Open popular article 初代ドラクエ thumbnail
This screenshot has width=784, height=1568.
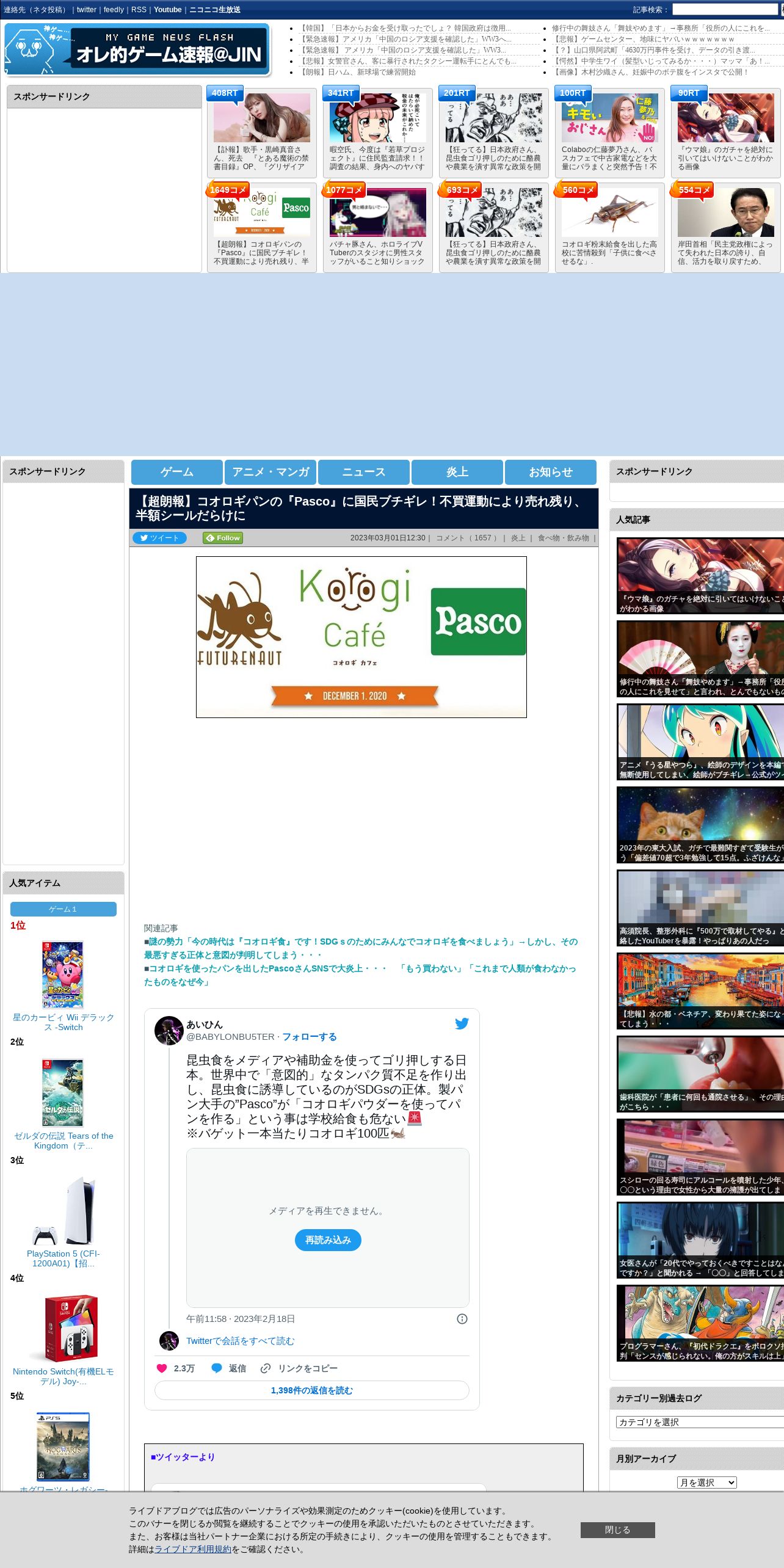700,1323
